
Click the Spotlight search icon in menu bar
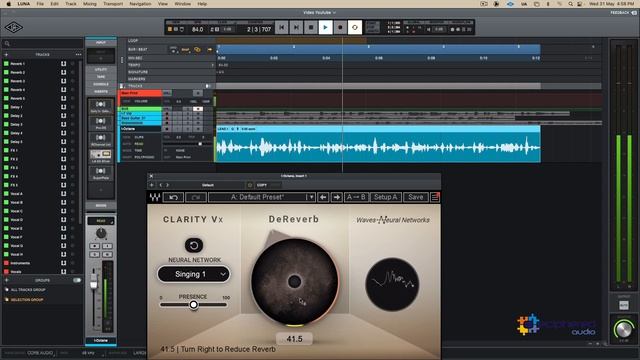(x=570, y=4)
